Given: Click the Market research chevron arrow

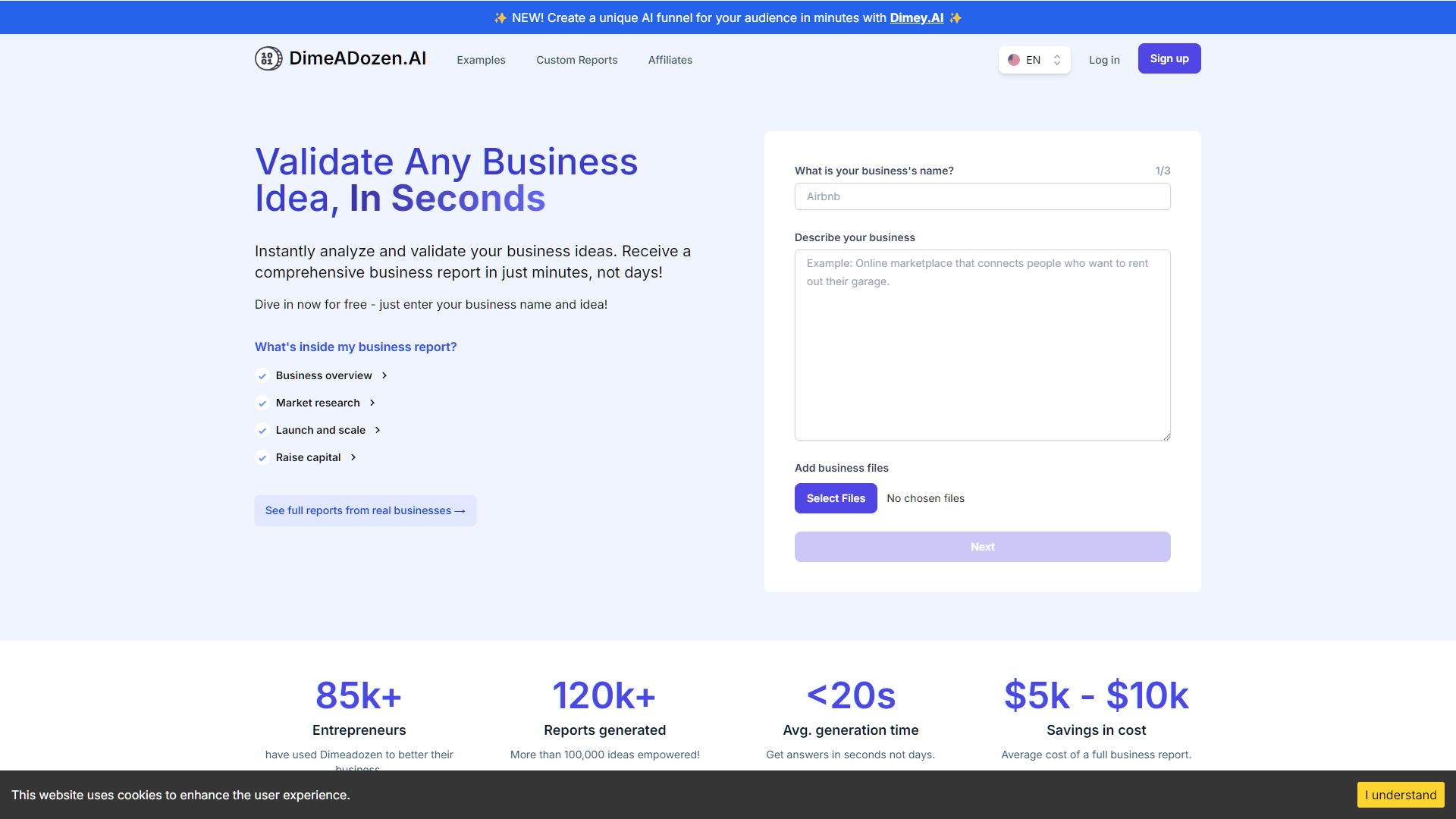Looking at the screenshot, I should coord(372,403).
